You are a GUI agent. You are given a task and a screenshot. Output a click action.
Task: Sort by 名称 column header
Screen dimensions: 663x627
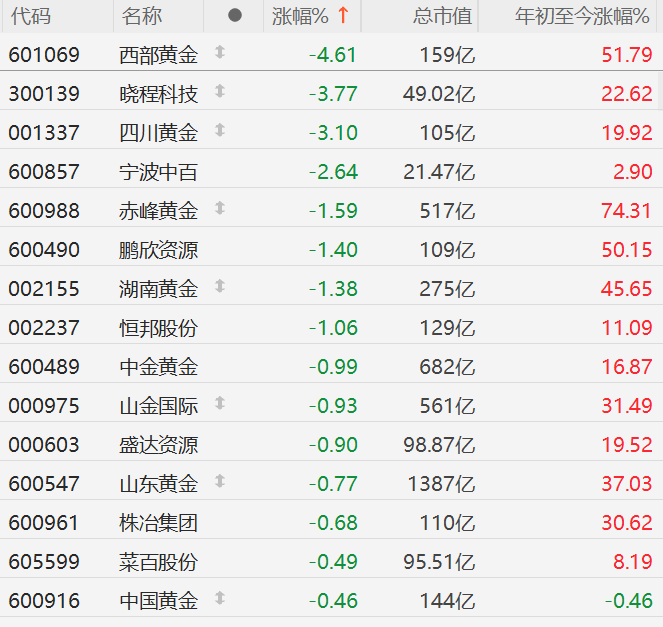click(x=142, y=16)
